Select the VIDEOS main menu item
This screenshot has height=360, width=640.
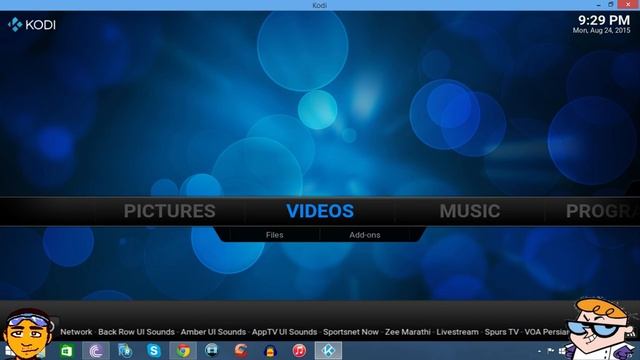320,211
